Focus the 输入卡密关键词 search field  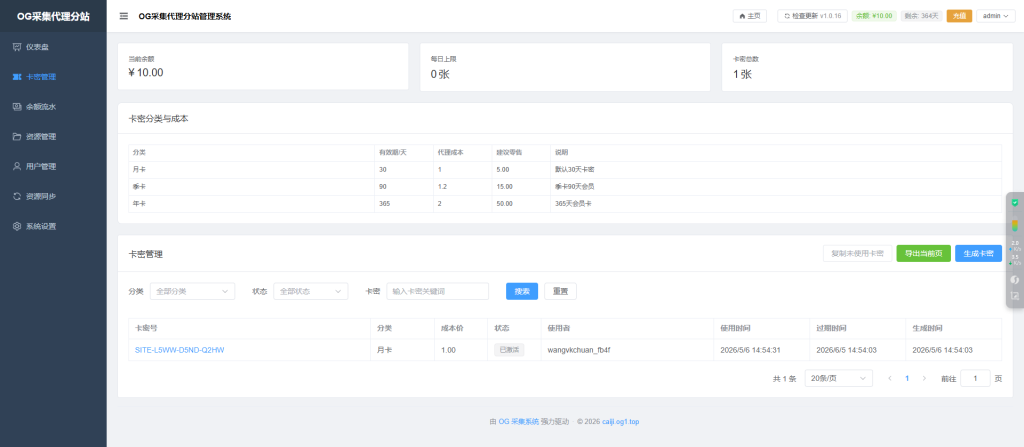tap(438, 291)
